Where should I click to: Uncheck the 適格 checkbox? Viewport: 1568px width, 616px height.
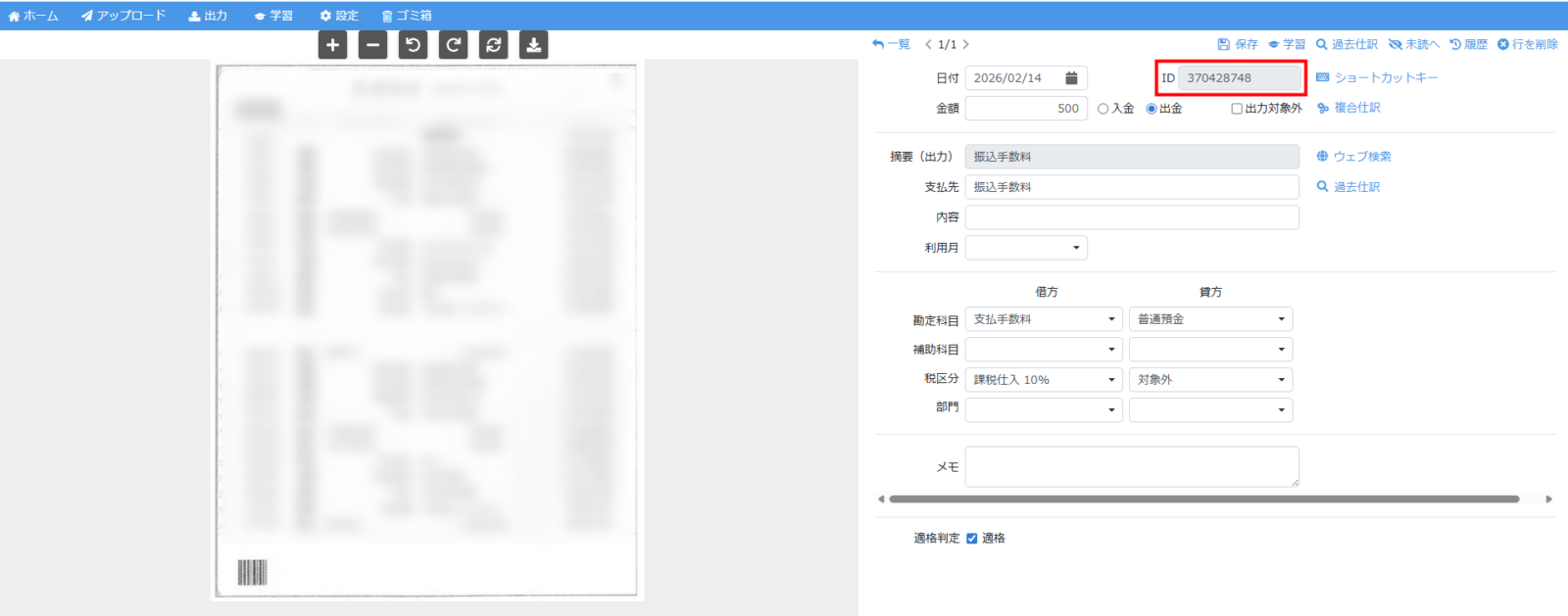(972, 539)
